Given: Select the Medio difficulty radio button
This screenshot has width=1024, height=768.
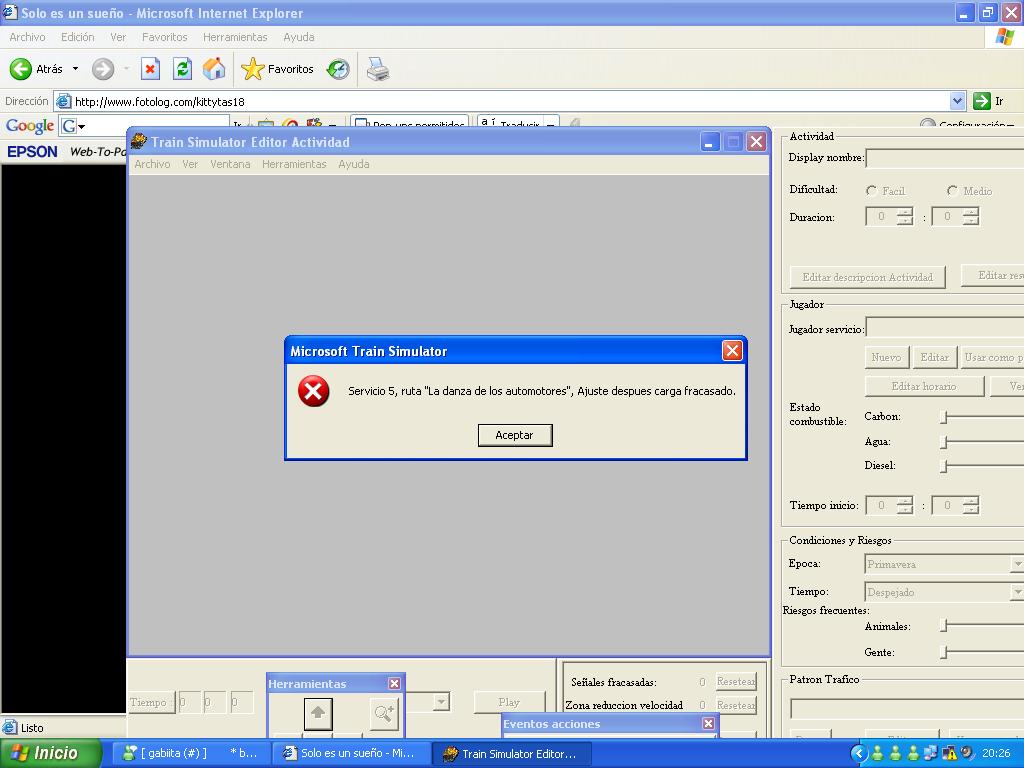Looking at the screenshot, I should coord(952,190).
